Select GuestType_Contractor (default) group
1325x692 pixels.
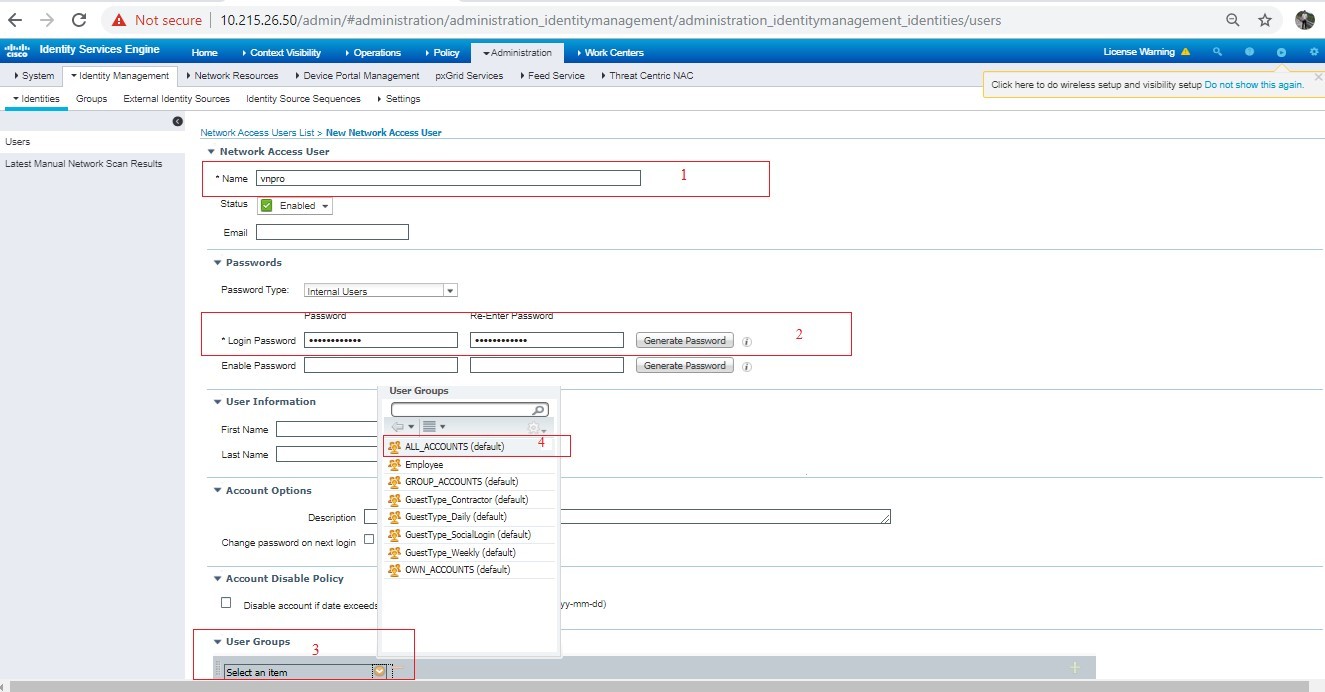point(468,500)
